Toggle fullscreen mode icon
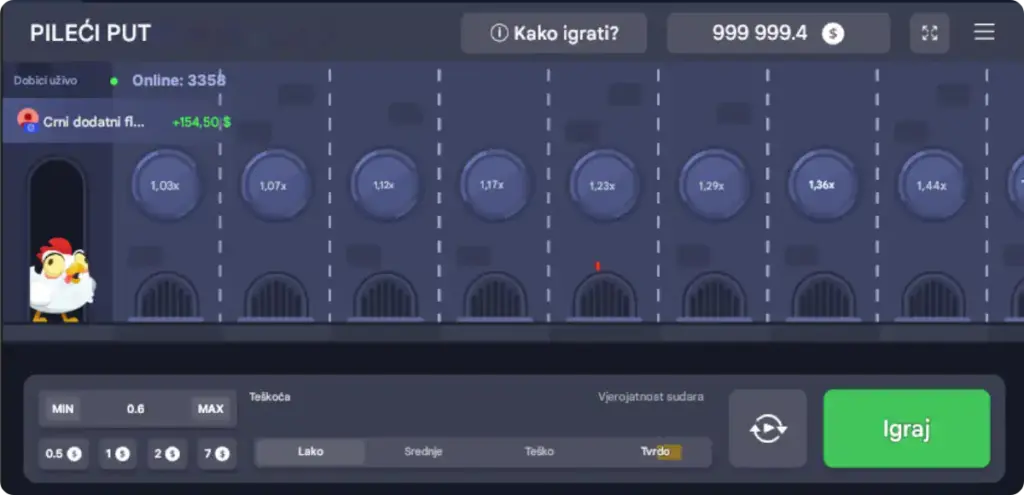1024x495 pixels. (x=929, y=33)
